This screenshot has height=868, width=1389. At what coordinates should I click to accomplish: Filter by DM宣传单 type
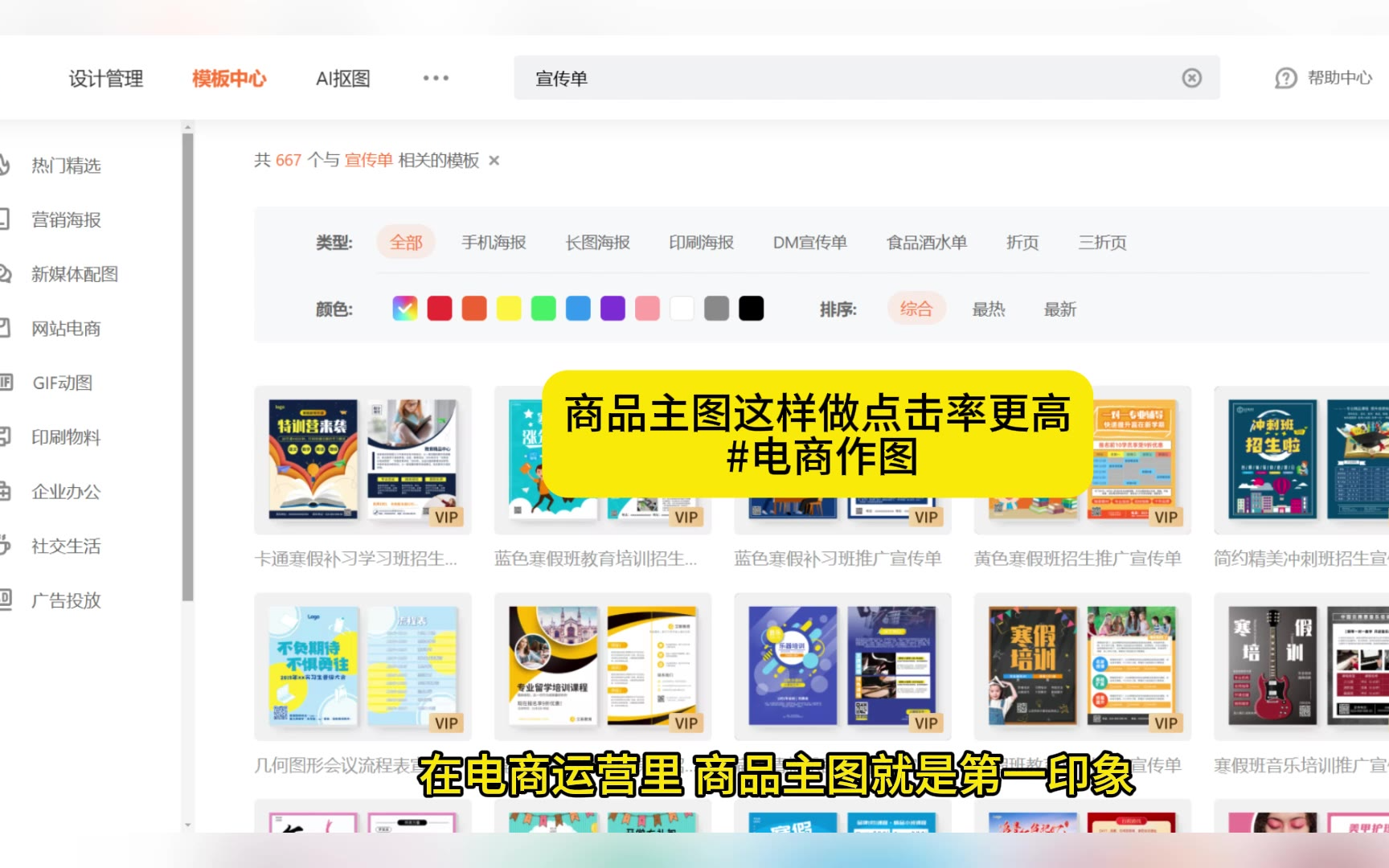tap(809, 242)
